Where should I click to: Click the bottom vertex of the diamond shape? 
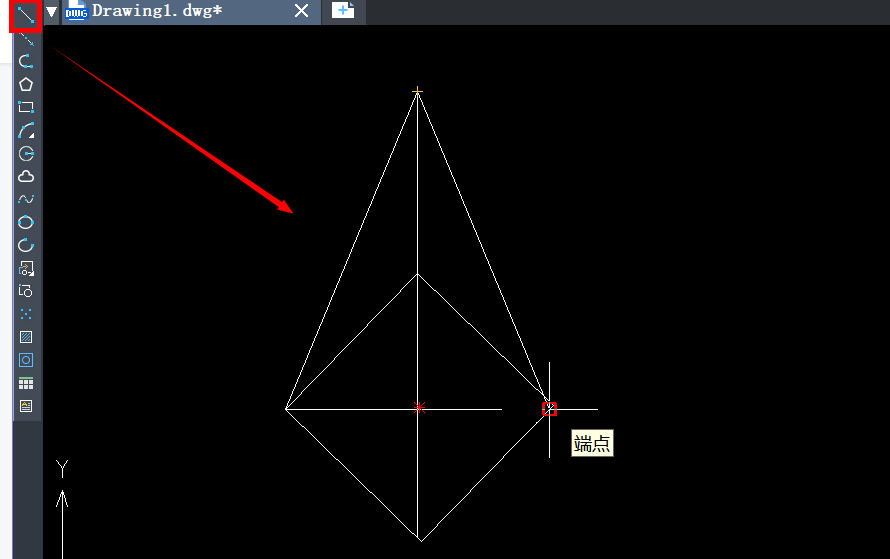point(420,540)
